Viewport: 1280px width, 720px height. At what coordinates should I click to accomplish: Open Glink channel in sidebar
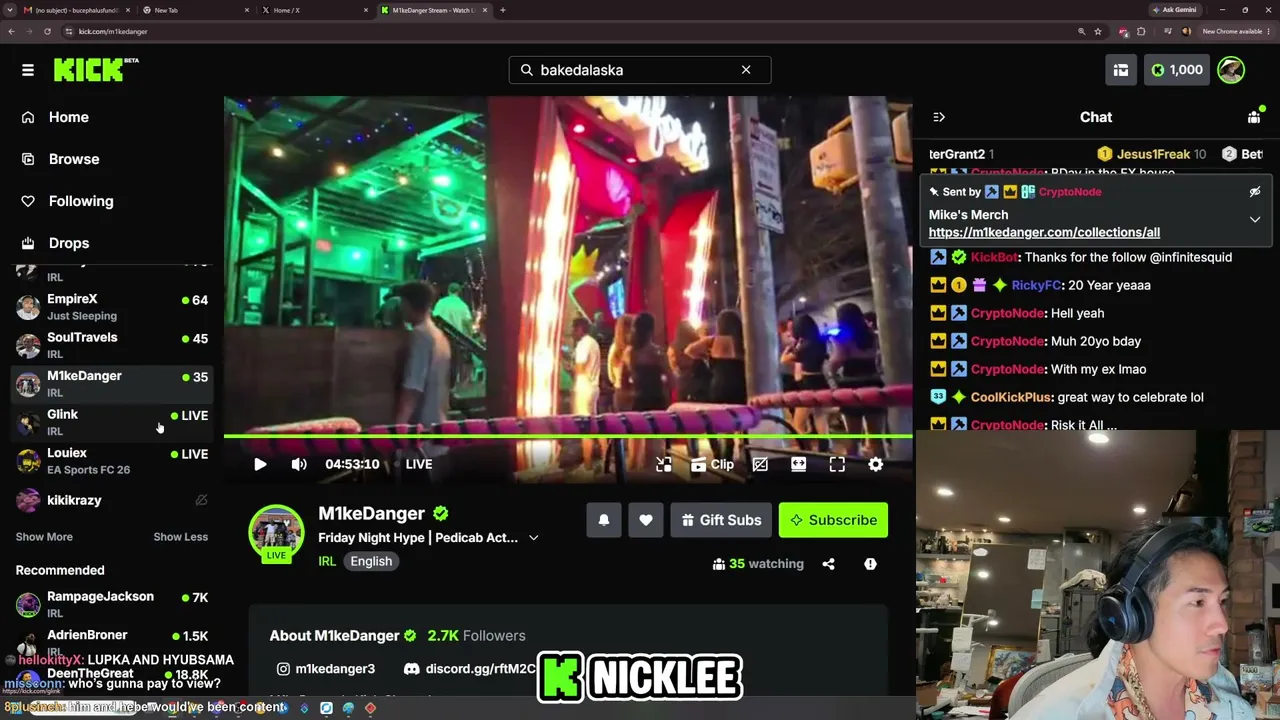112,422
